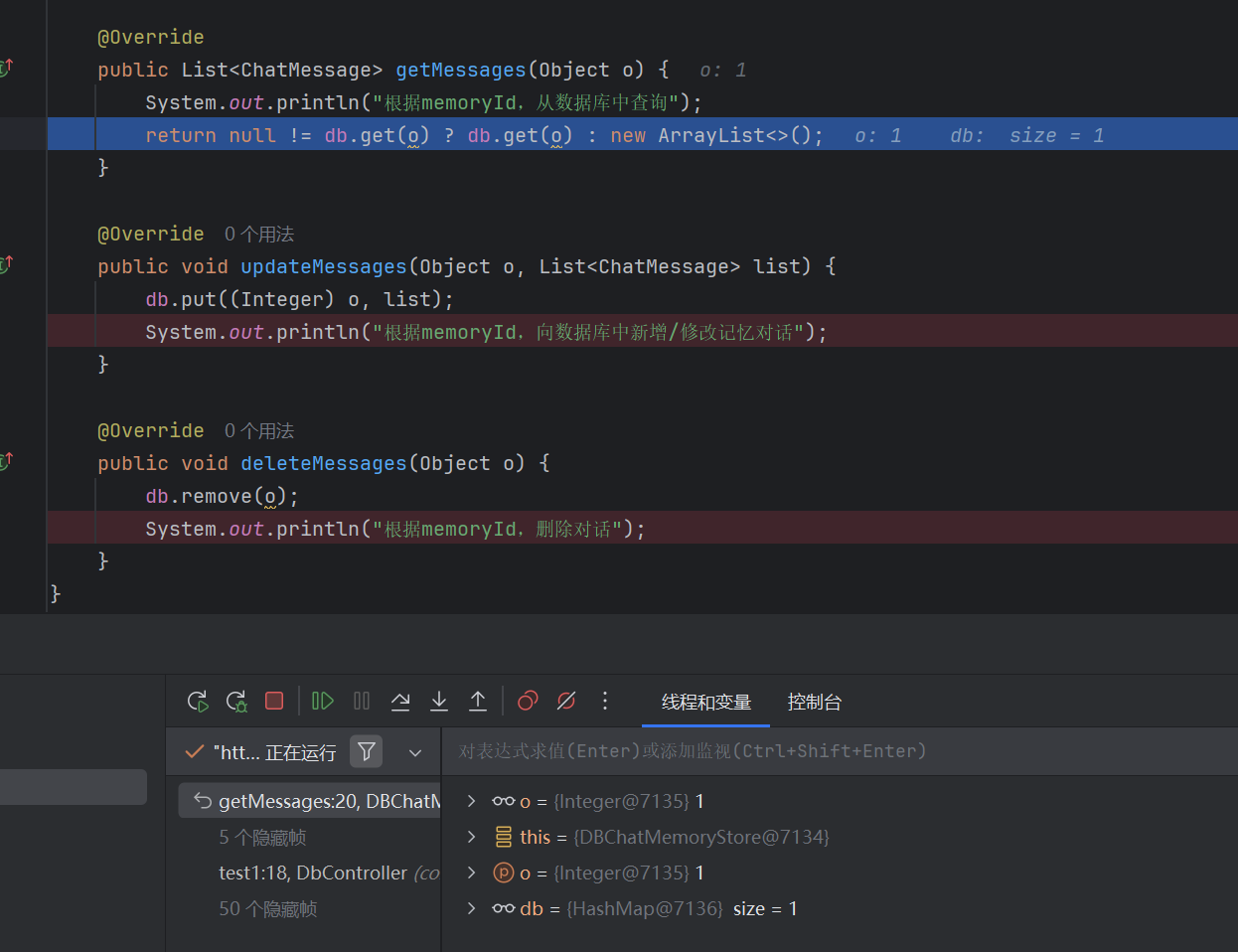The height and width of the screenshot is (952, 1238).
Task: Click the 删除对话 println breakpoint line
Action: (642, 529)
